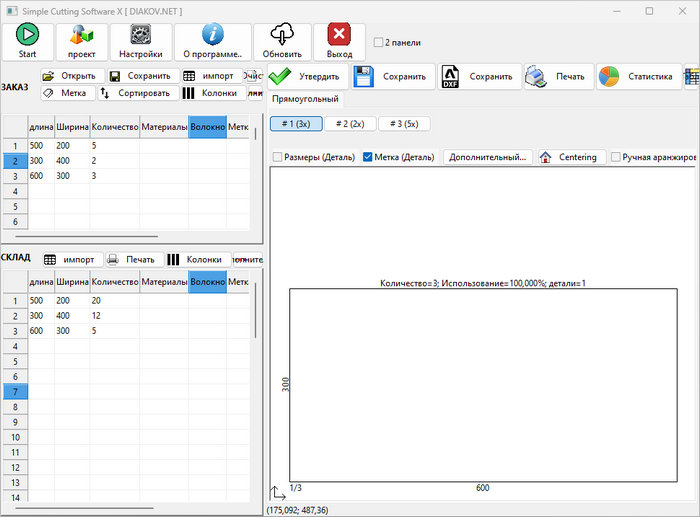Select row 7 header in СКЛАД table

coord(15,392)
